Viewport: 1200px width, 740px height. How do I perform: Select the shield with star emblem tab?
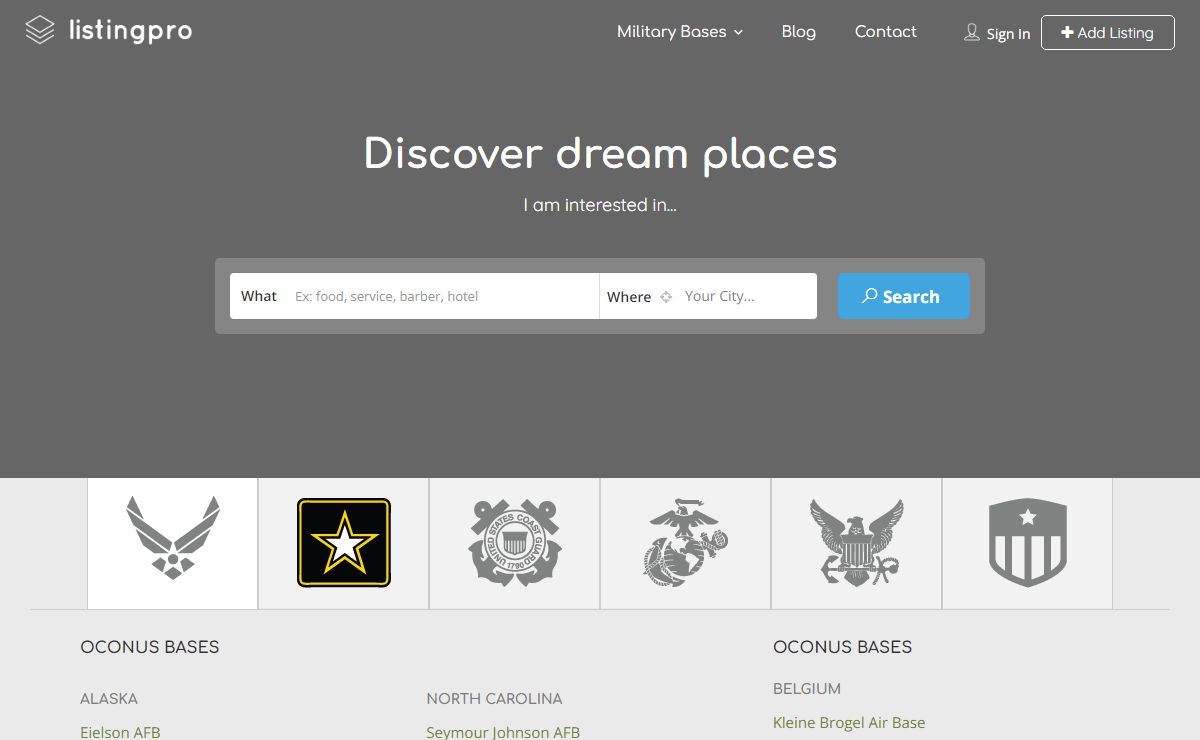[x=1028, y=543]
